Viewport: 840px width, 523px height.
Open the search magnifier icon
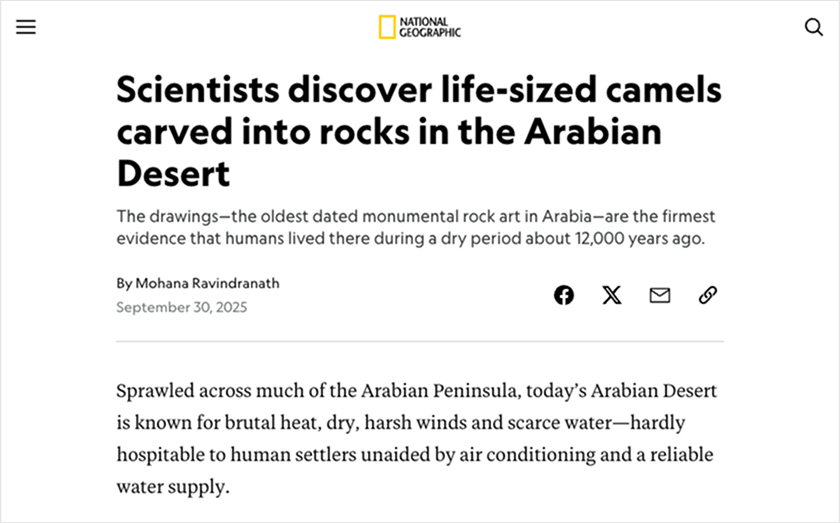tap(814, 27)
